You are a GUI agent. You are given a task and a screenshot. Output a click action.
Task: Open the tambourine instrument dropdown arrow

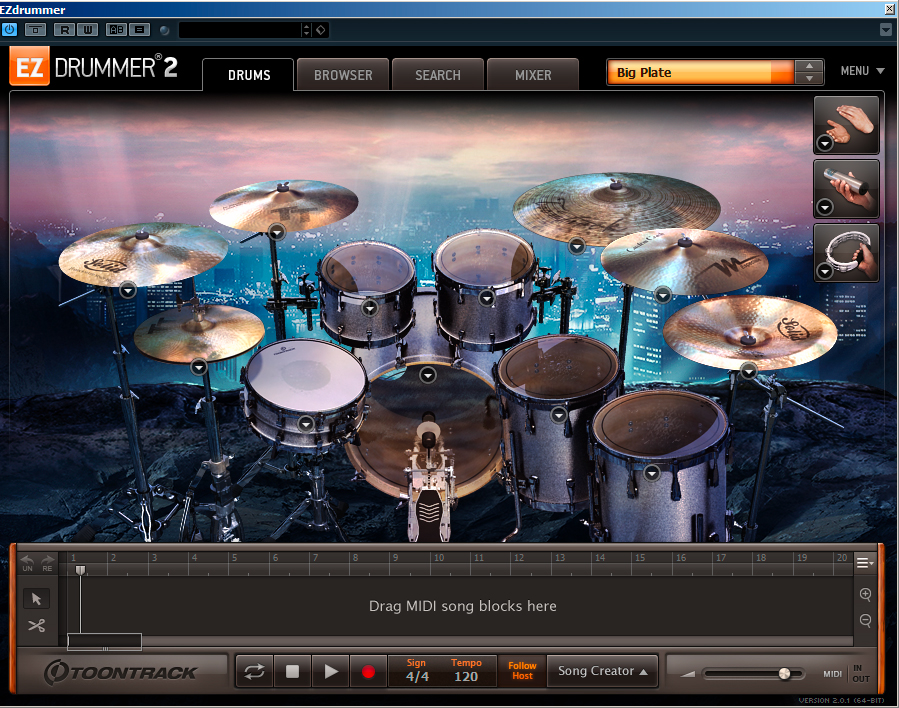pyautogui.click(x=824, y=270)
